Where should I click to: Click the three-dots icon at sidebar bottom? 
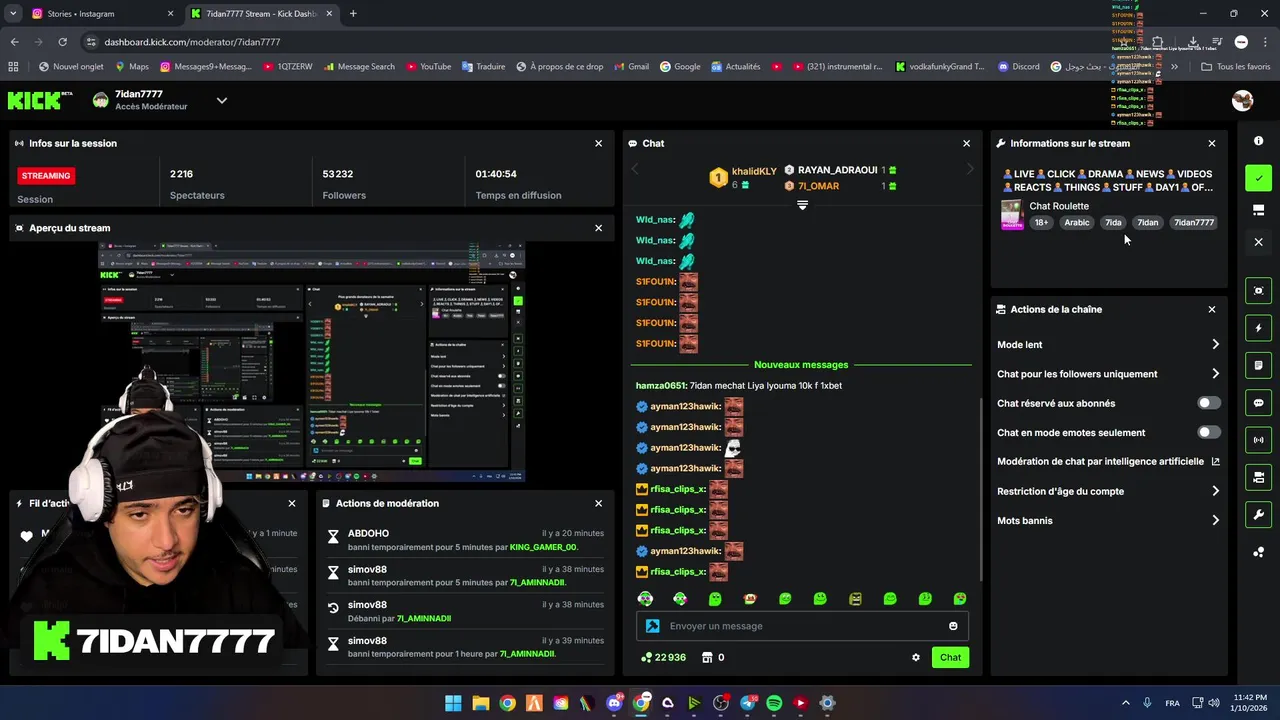1258,552
